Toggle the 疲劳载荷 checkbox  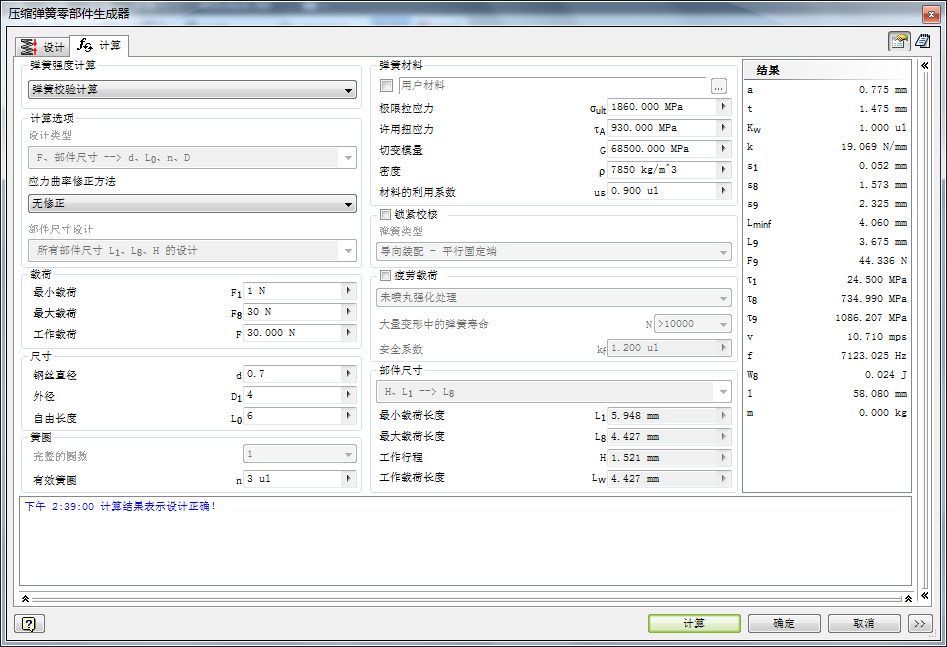(386, 275)
